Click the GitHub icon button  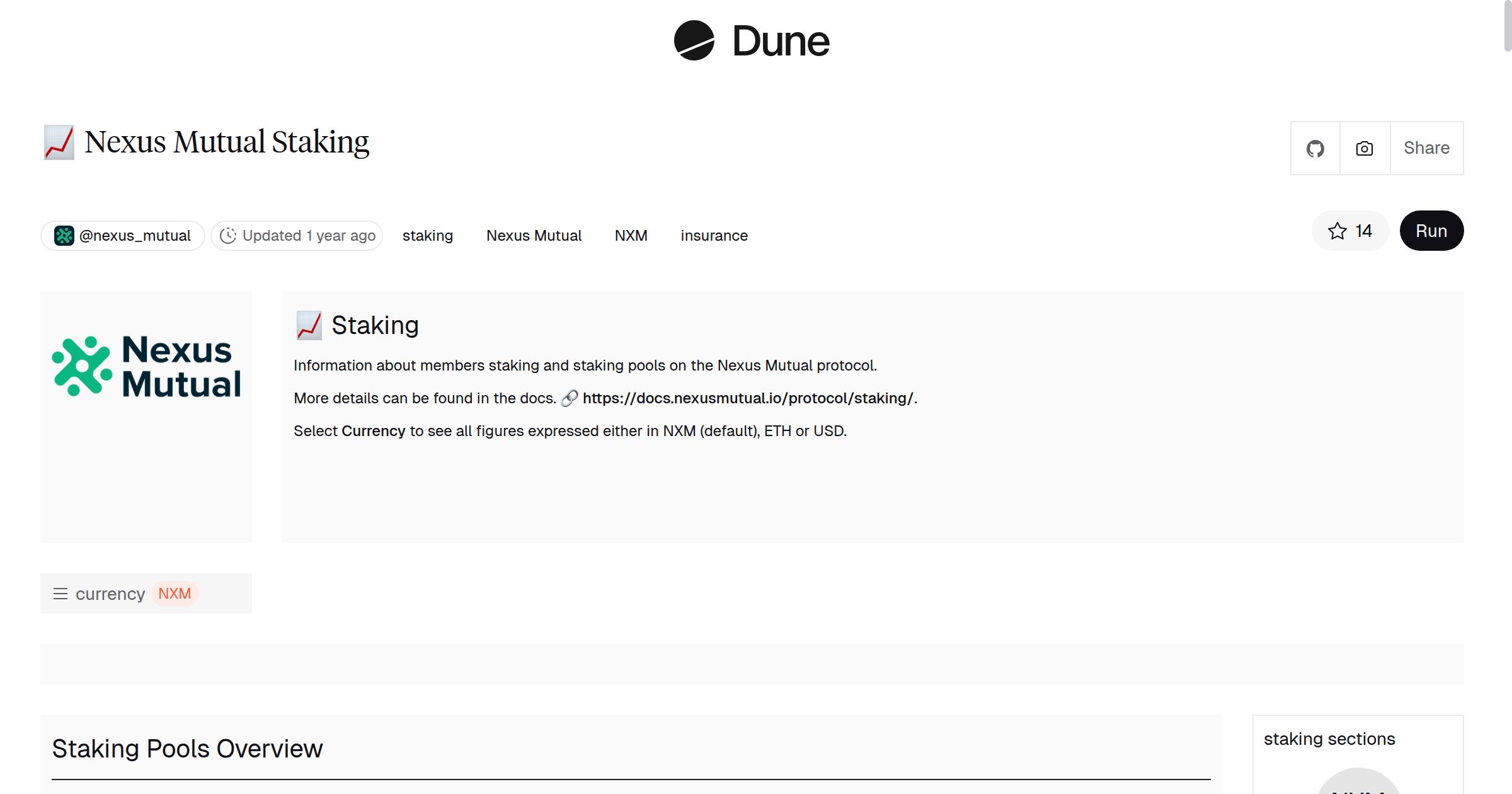1315,149
